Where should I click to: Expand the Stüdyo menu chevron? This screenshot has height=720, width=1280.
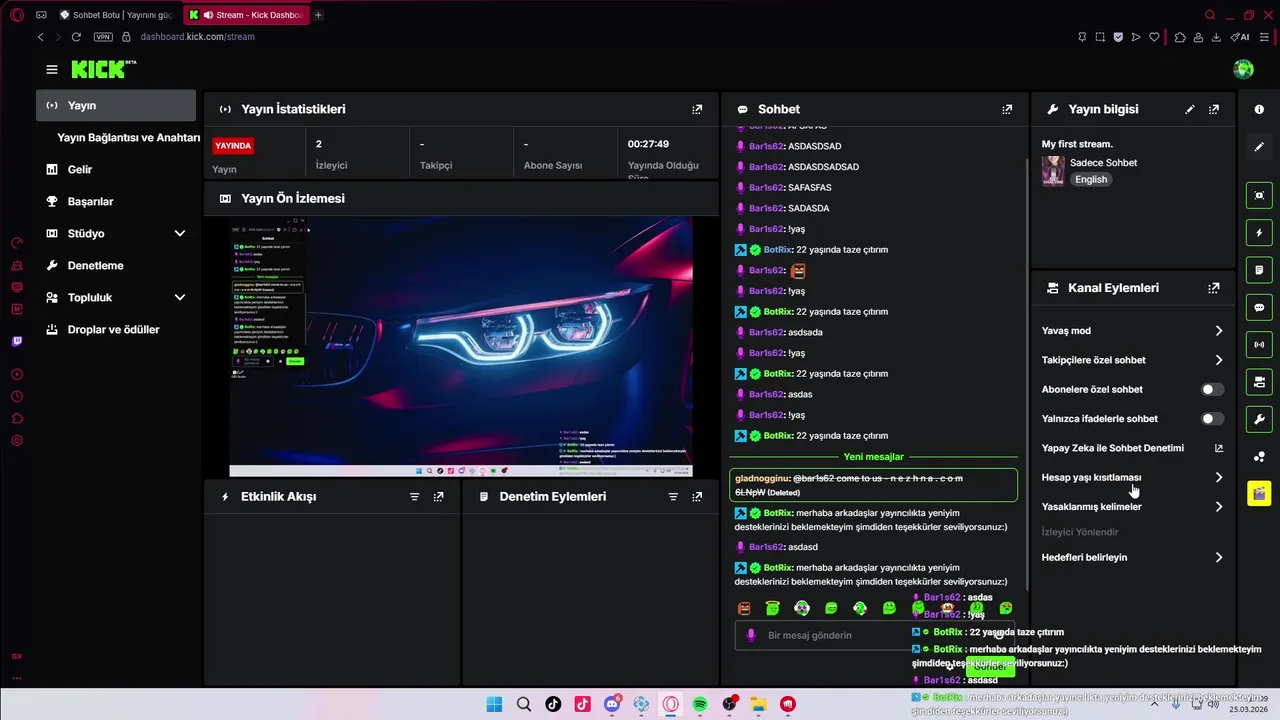(x=180, y=233)
